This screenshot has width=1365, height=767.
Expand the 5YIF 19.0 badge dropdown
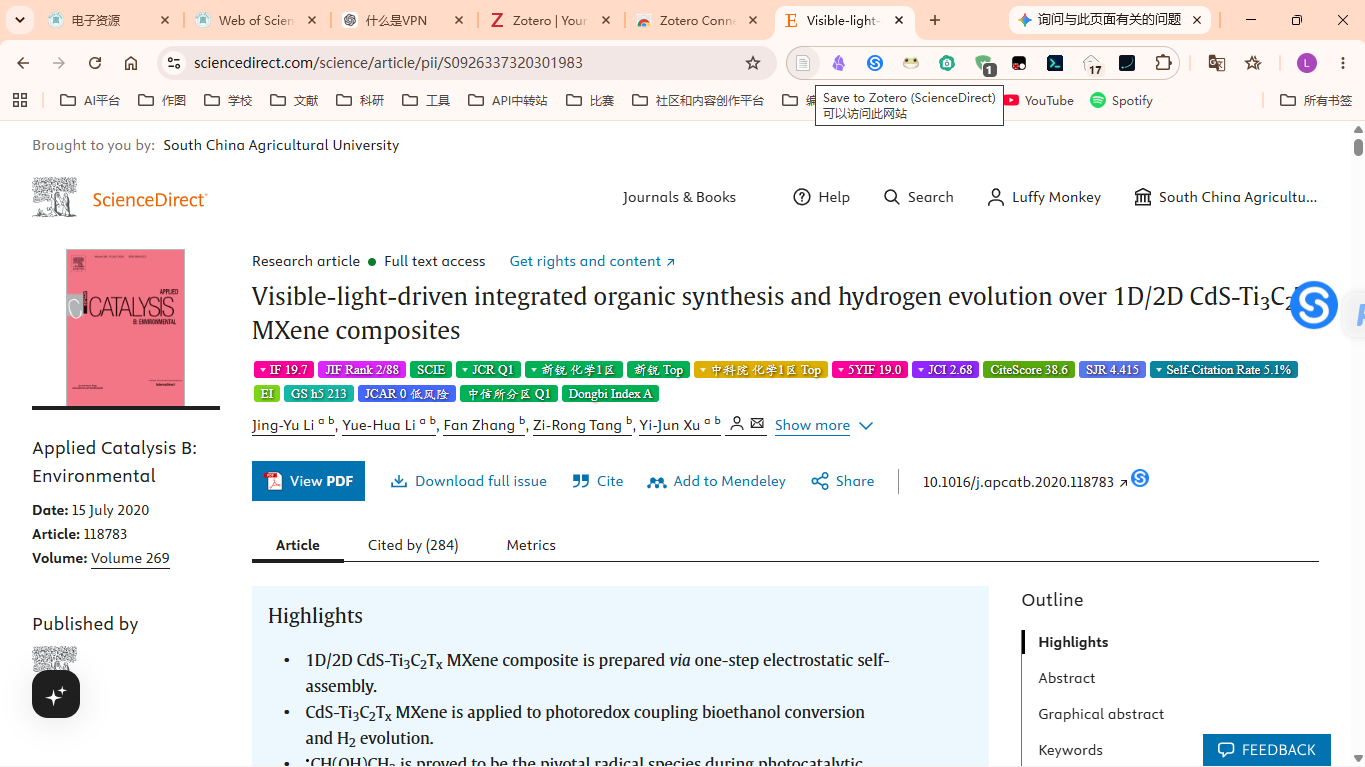(869, 370)
